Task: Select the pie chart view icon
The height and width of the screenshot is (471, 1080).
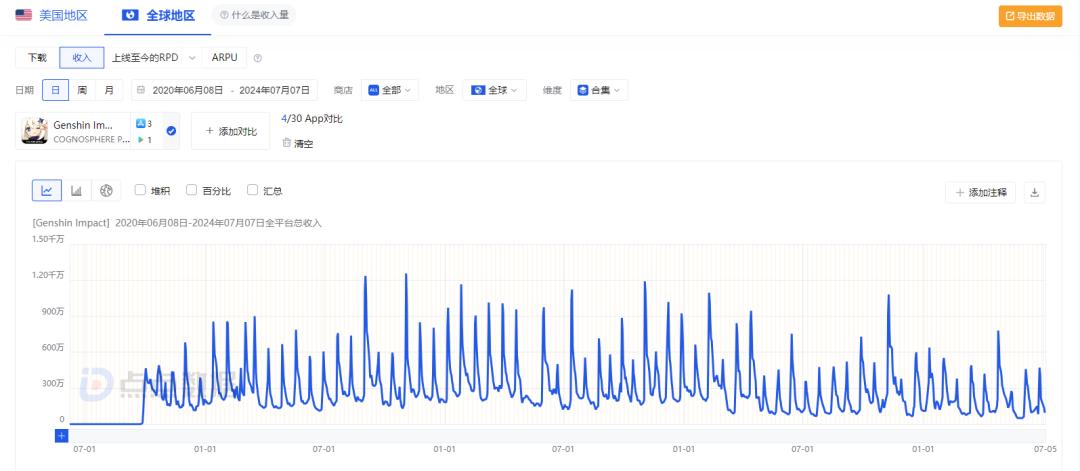Action: pyautogui.click(x=106, y=191)
